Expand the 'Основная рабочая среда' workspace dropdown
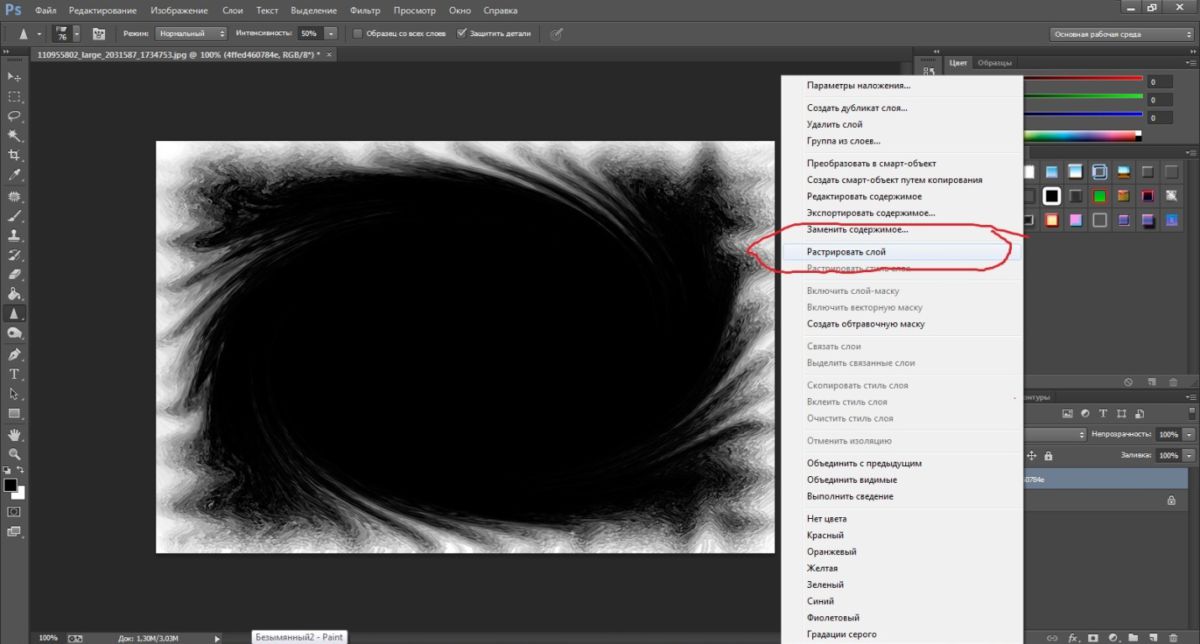The width and height of the screenshot is (1200, 644). point(1121,34)
